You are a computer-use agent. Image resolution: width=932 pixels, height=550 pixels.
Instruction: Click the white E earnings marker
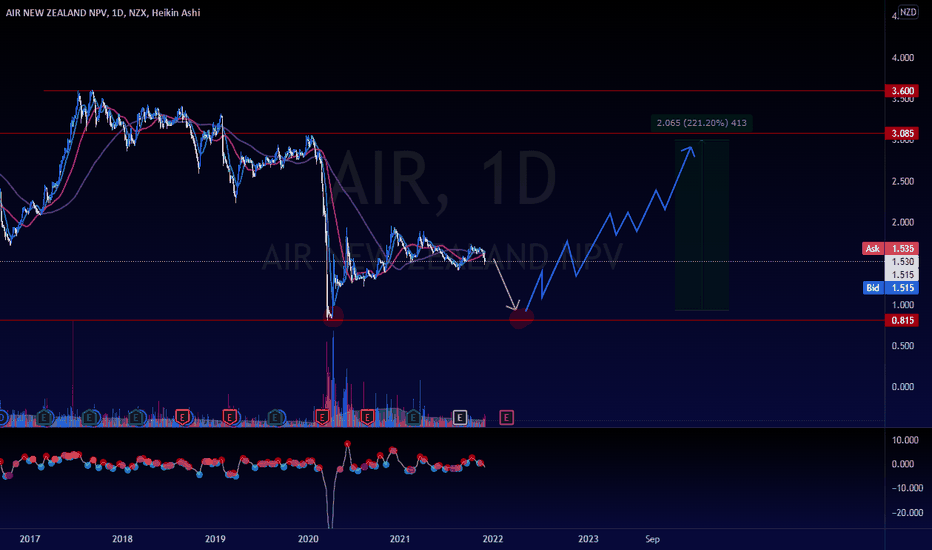tap(459, 418)
